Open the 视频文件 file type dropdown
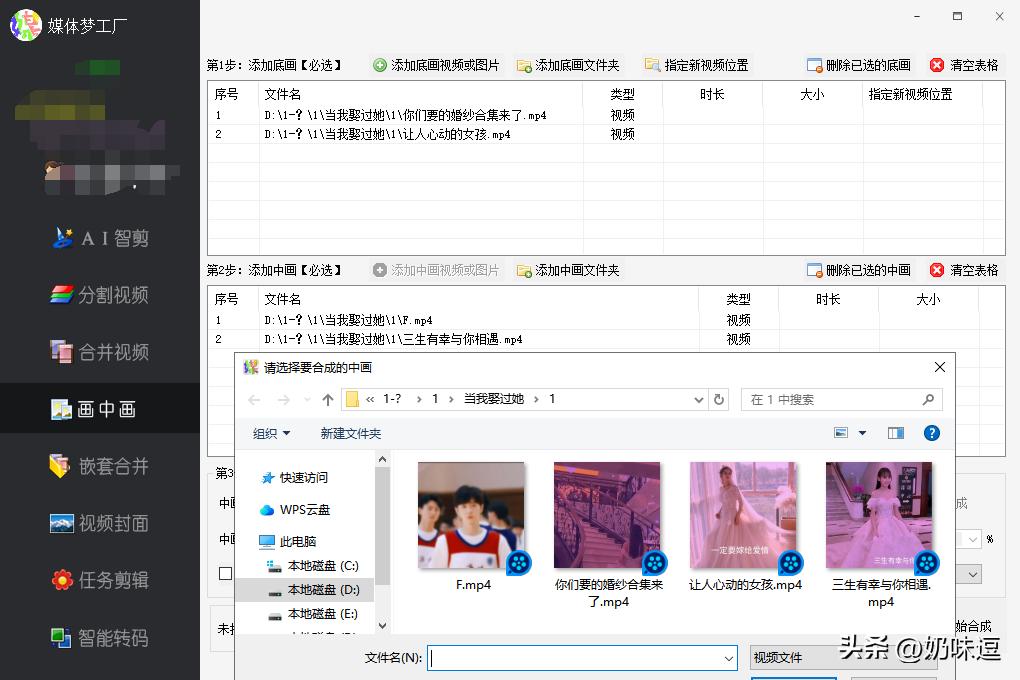Image resolution: width=1020 pixels, height=680 pixels. point(790,657)
